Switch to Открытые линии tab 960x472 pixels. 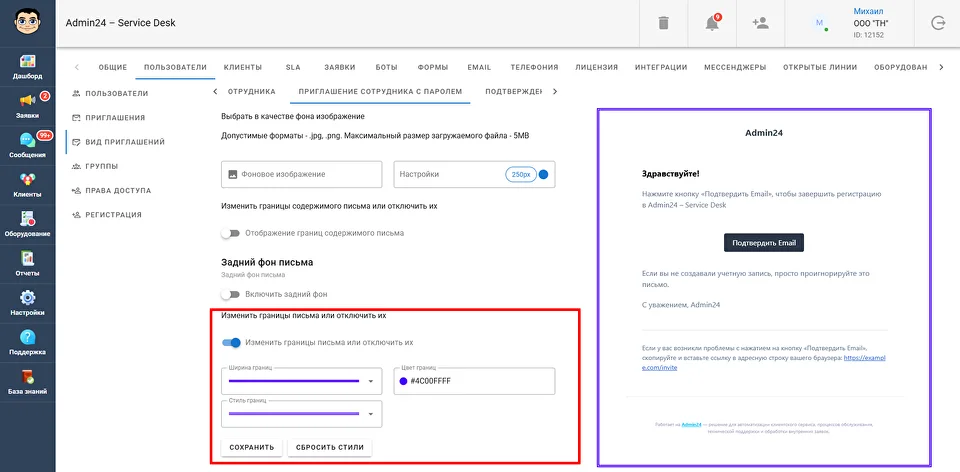click(820, 67)
